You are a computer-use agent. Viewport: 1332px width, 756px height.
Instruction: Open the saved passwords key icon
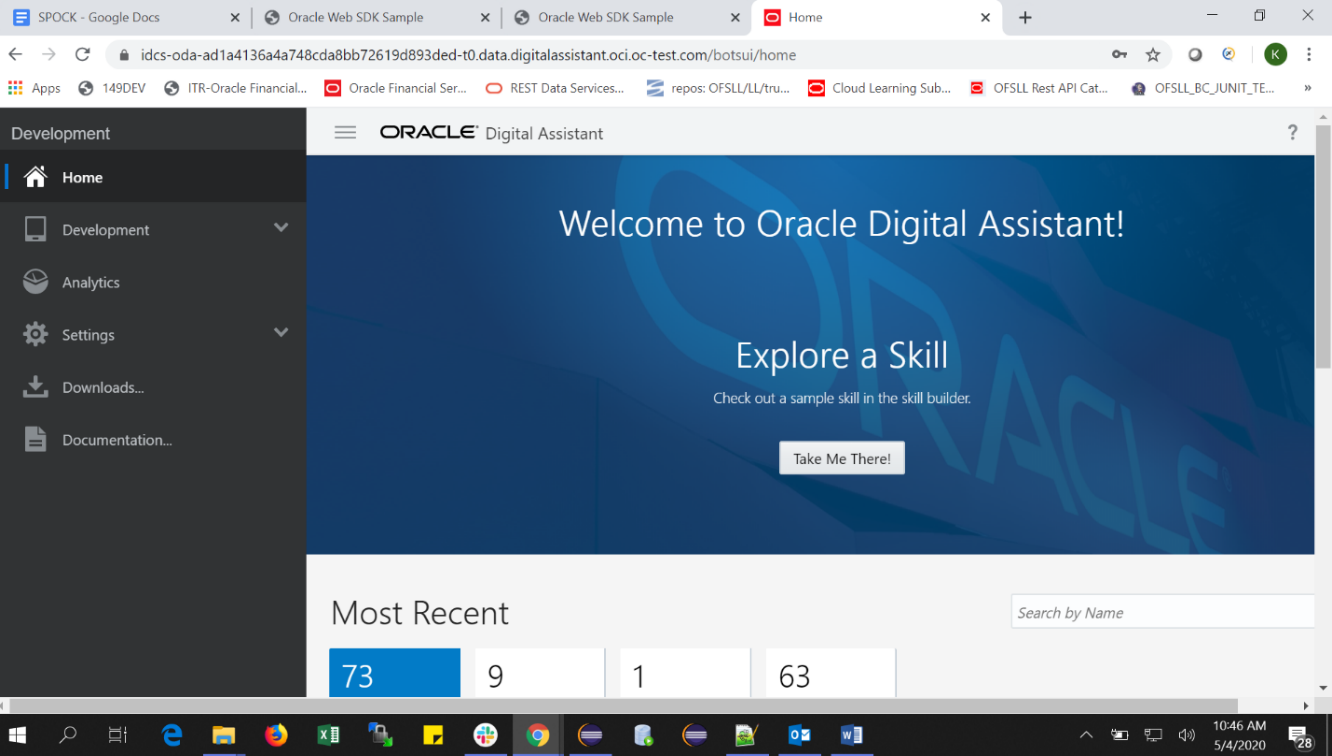click(1119, 55)
